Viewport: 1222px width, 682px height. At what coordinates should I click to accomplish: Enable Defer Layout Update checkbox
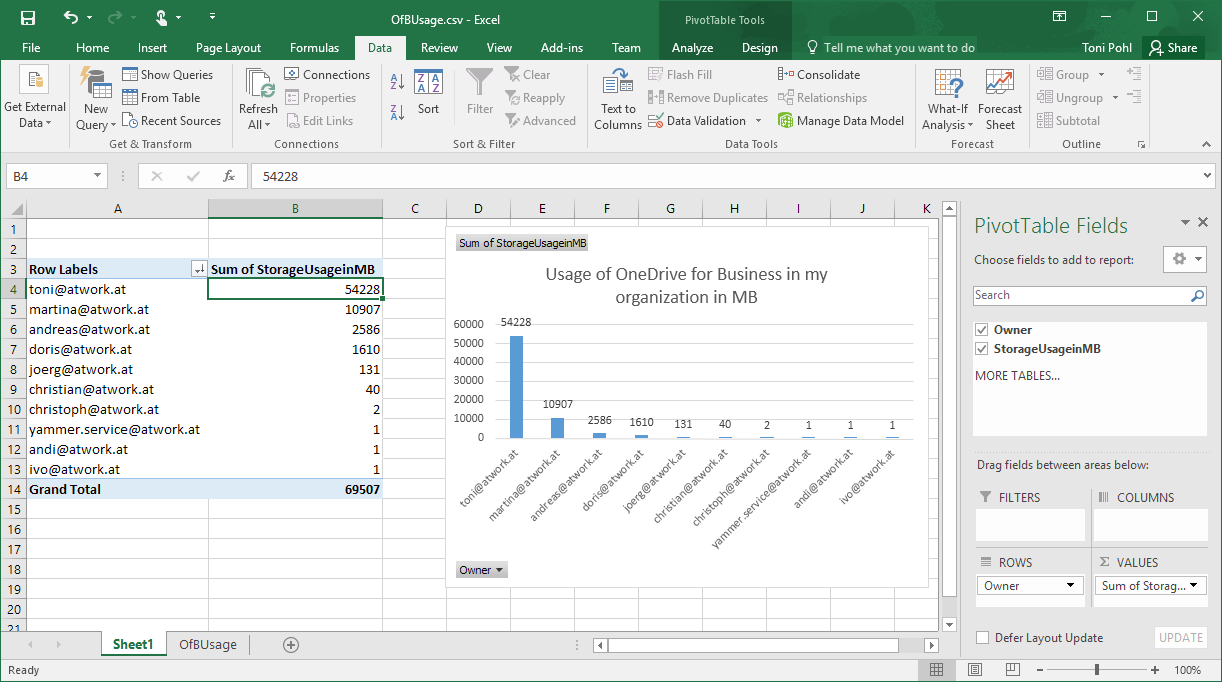[982, 638]
